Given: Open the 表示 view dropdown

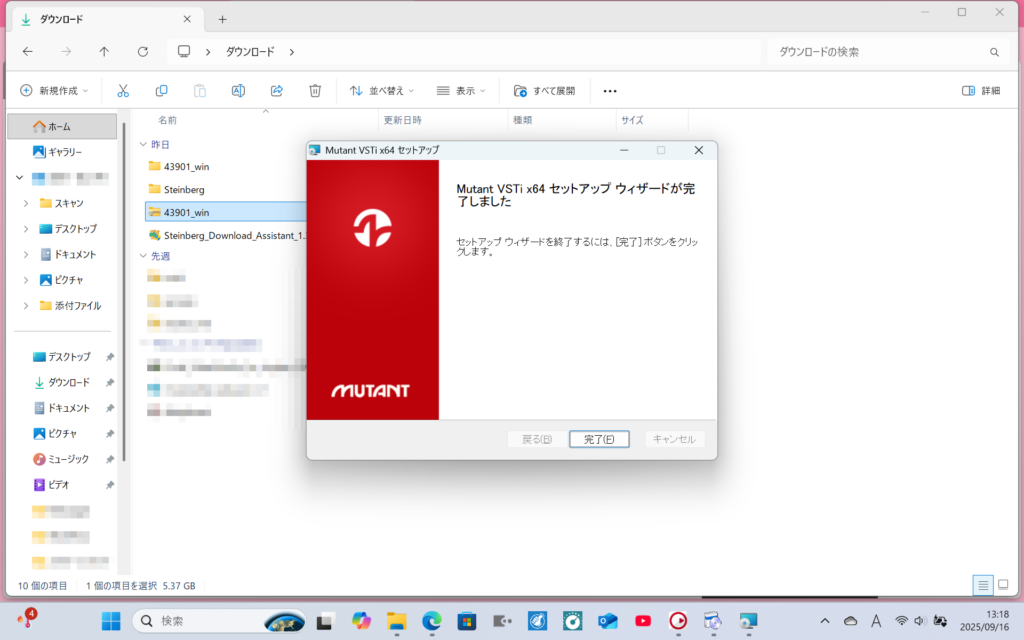Looking at the screenshot, I should (461, 90).
